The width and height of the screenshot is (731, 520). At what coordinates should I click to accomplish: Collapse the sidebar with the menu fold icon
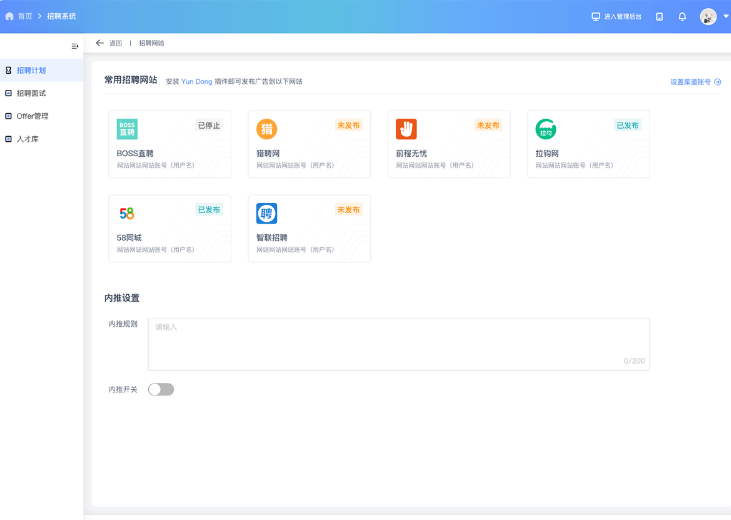point(75,46)
